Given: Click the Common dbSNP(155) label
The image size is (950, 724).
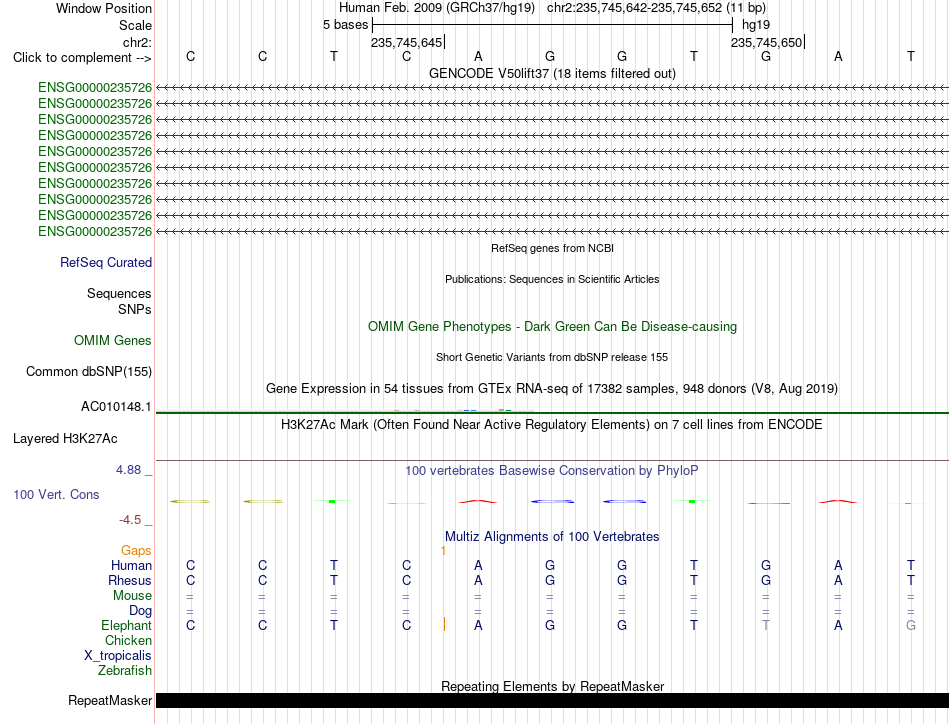Looking at the screenshot, I should pos(88,371).
